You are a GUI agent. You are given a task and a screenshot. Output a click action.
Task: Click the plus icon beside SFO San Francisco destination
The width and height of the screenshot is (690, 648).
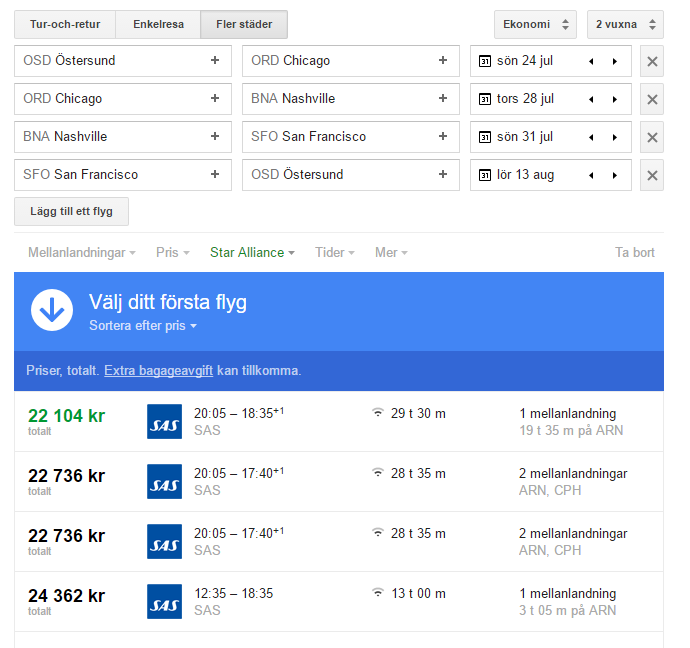tap(442, 137)
